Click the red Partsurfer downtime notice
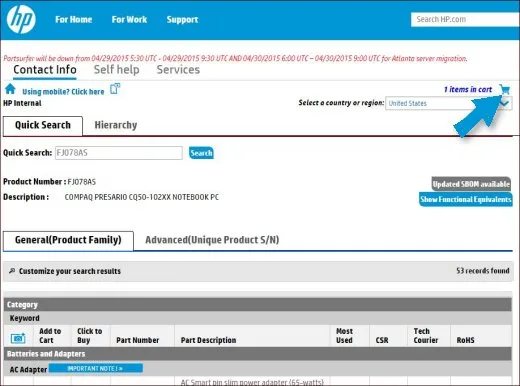This screenshot has height=386, width=520. click(235, 58)
